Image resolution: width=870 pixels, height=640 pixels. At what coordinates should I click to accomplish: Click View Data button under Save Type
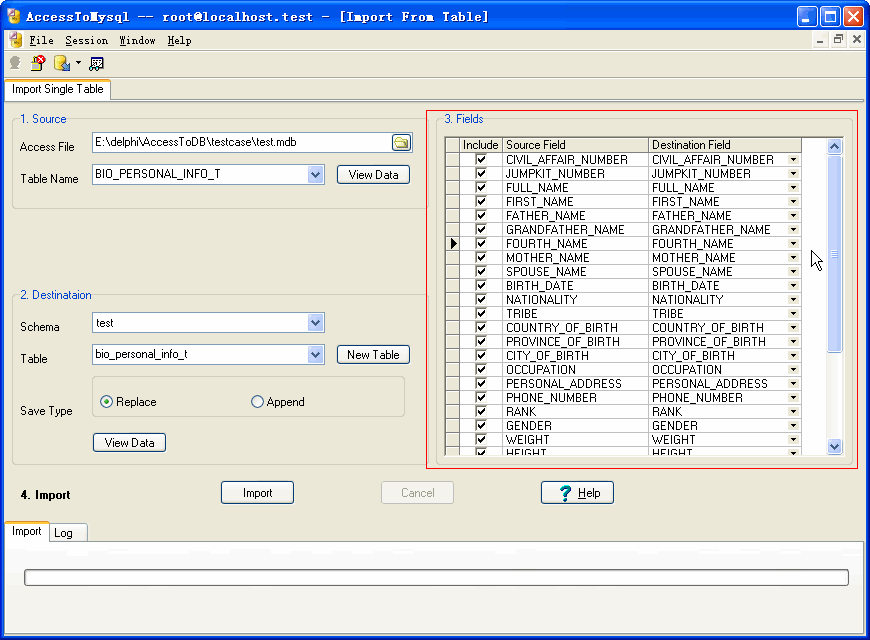pyautogui.click(x=129, y=443)
